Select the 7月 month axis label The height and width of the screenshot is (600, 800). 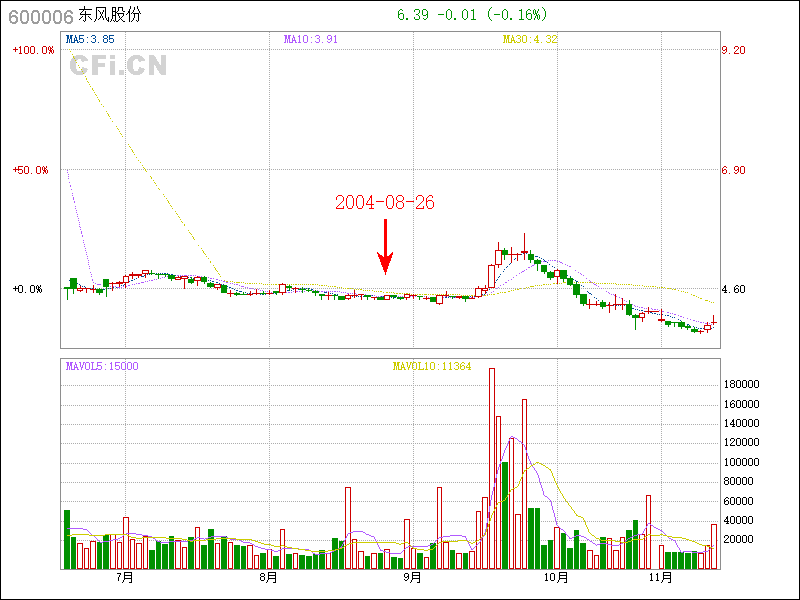125,577
